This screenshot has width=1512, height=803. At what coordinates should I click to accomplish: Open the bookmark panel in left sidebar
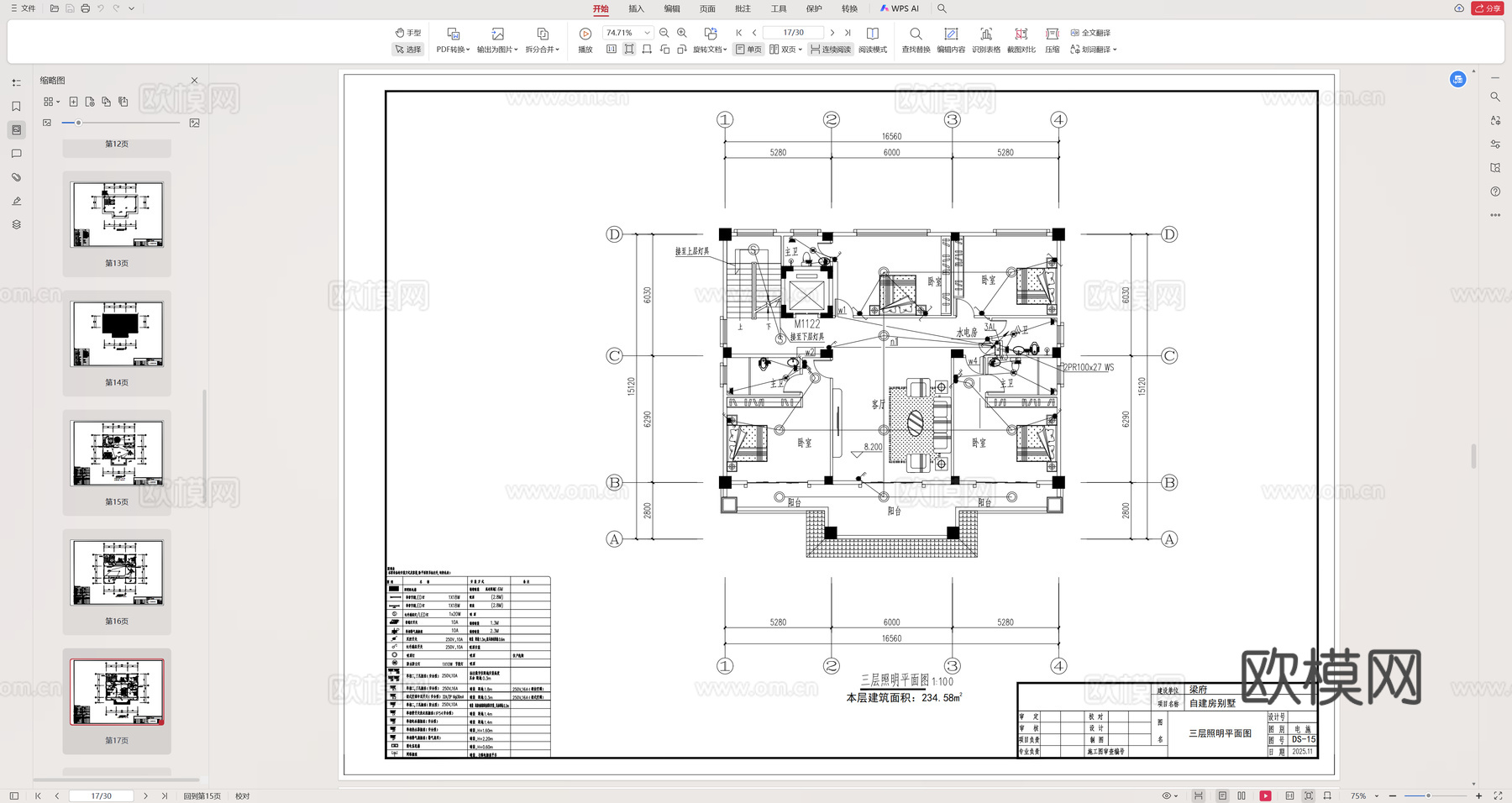click(16, 107)
